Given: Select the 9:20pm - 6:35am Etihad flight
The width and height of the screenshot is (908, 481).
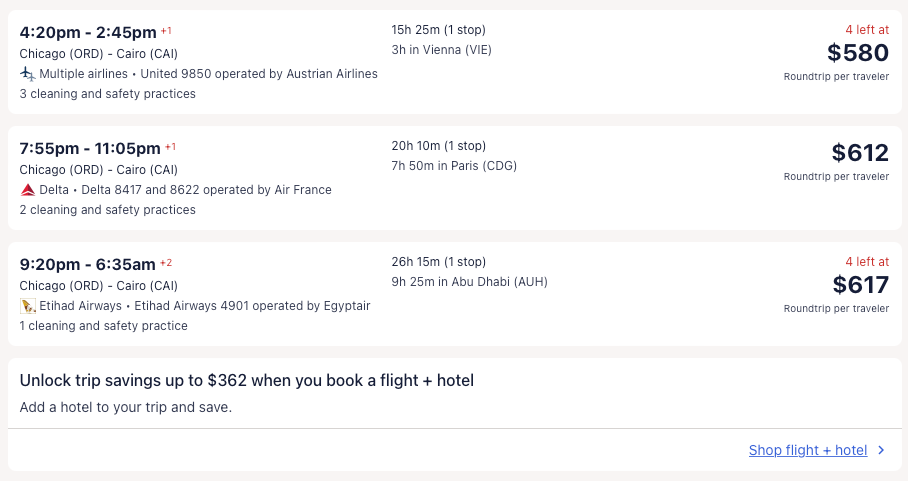Looking at the screenshot, I should 87,264.
